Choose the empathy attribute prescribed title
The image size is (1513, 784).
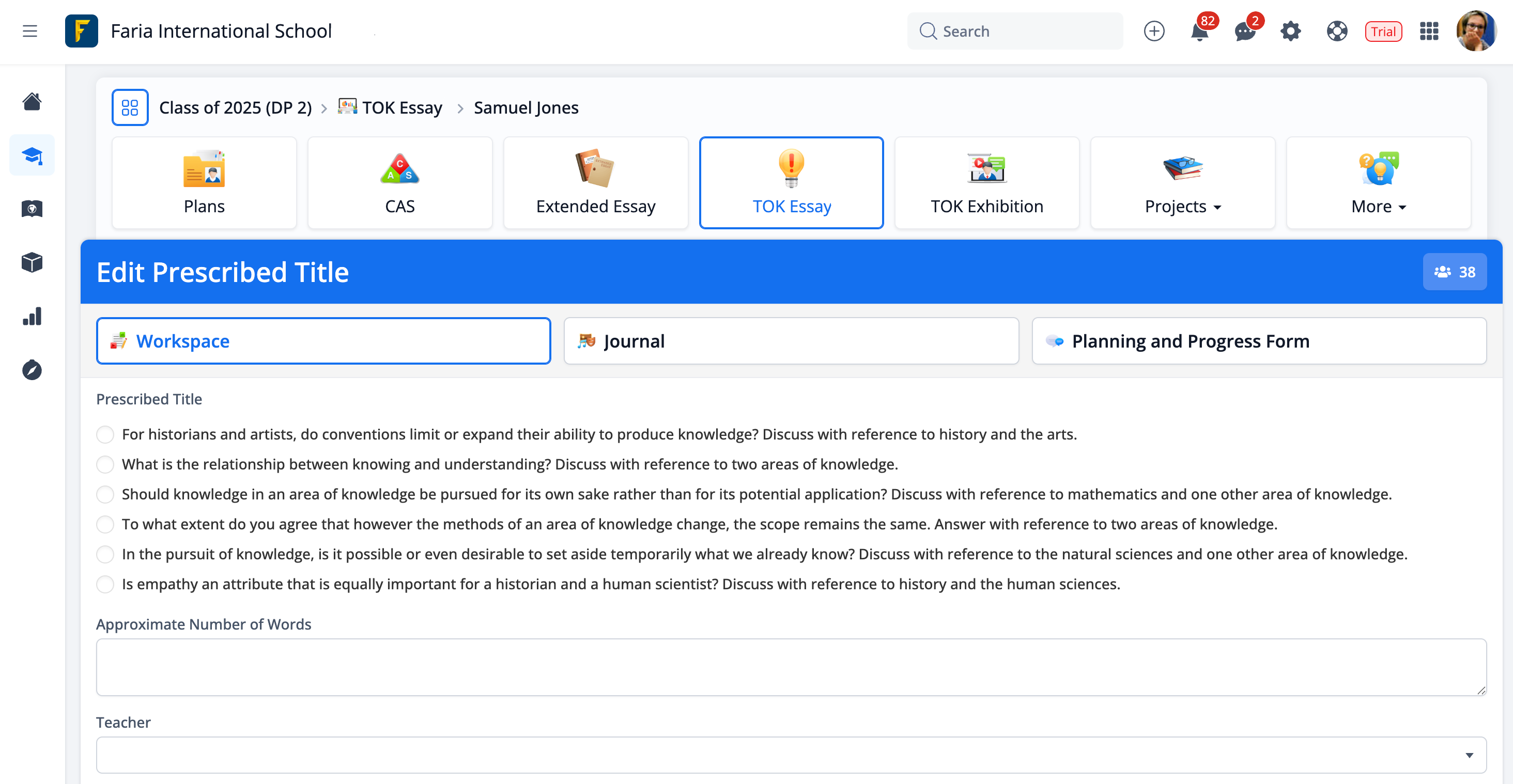click(105, 585)
